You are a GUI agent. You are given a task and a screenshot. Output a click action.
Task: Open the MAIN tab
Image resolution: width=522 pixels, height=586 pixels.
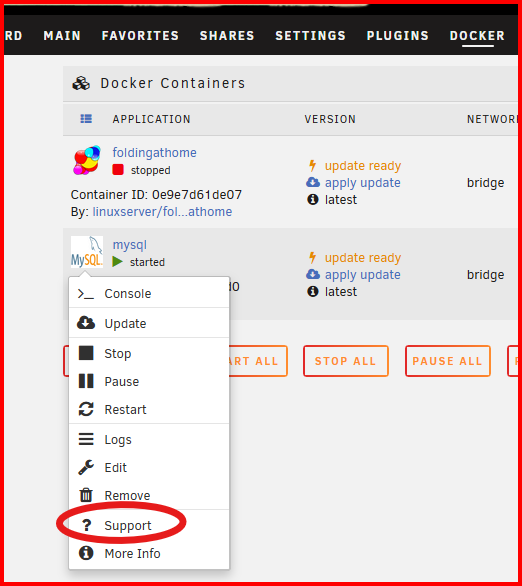click(62, 36)
